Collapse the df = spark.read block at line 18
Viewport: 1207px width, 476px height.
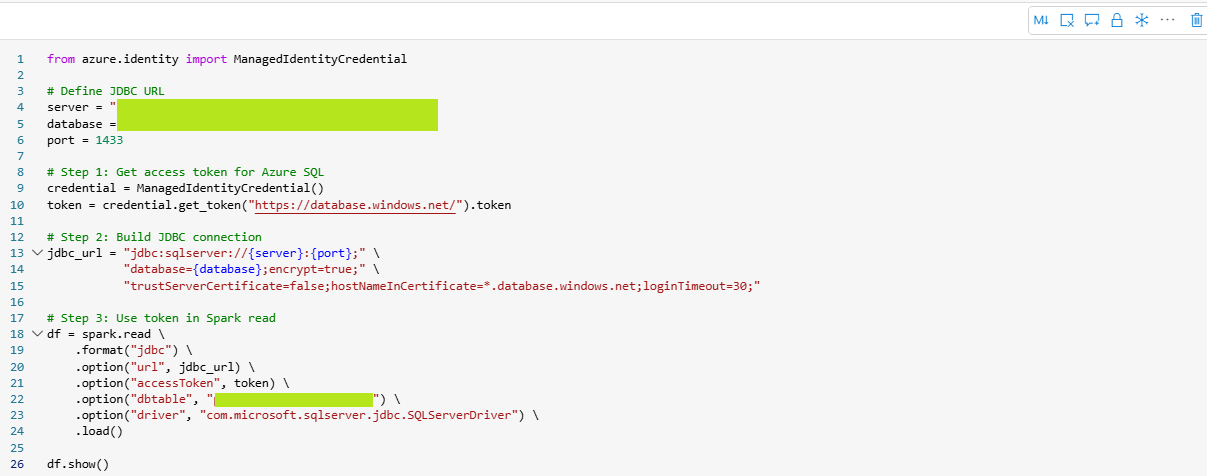(37, 334)
